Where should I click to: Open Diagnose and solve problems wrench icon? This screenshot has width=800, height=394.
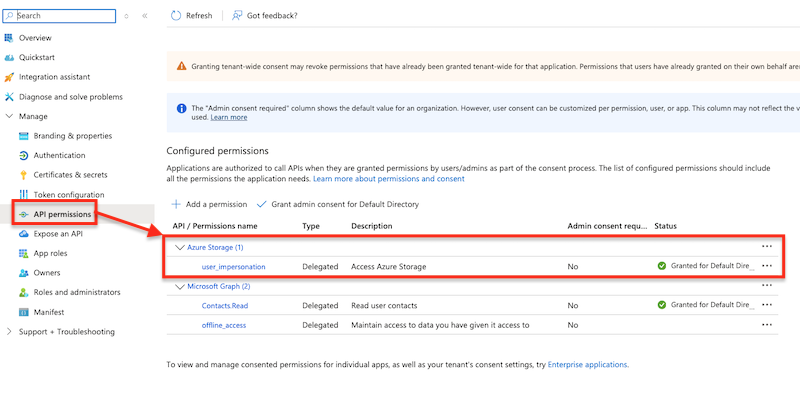click(9, 96)
